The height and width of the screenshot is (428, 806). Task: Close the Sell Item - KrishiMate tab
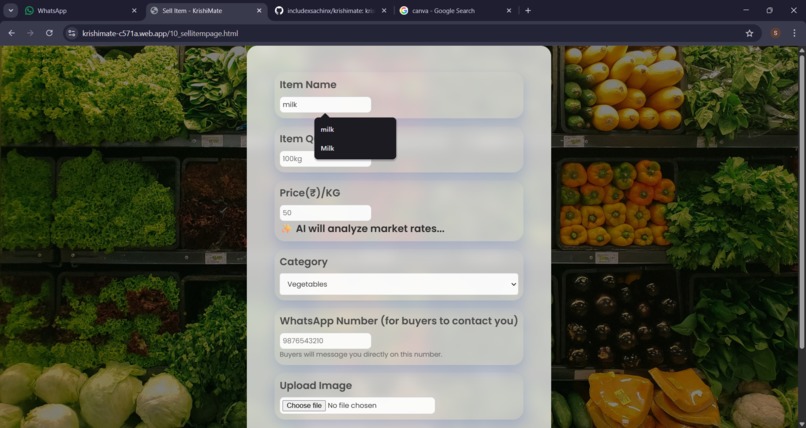click(259, 10)
